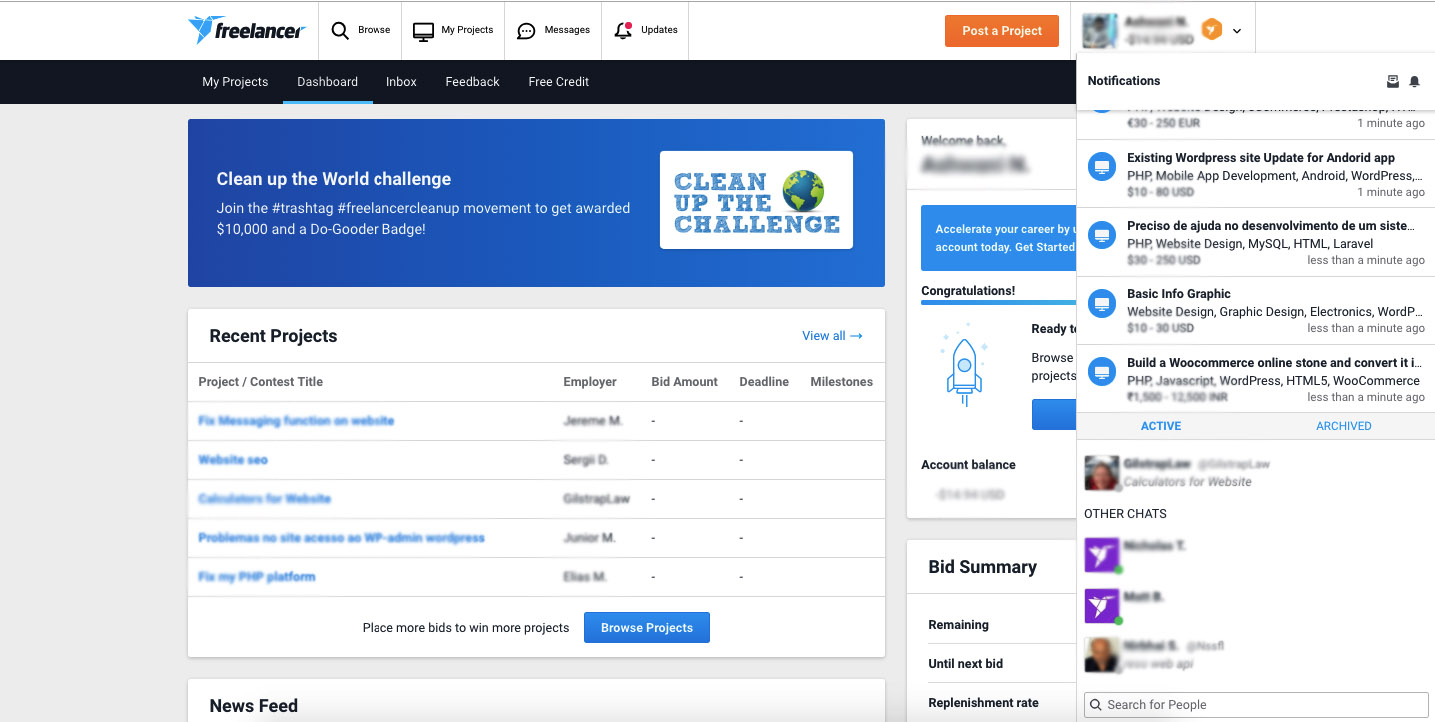Image resolution: width=1435 pixels, height=722 pixels.
Task: Click Accelerate your career banner
Action: 998,238
